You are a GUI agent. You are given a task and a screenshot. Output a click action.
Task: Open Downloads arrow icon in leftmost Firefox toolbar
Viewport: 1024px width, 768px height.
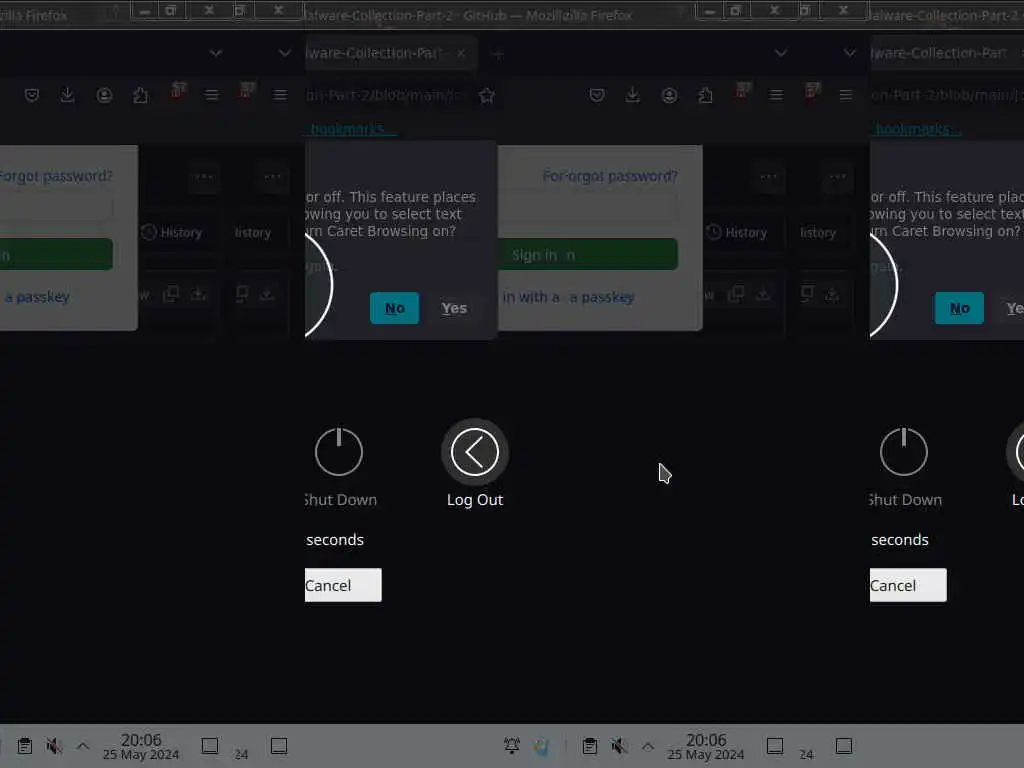pyautogui.click(x=67, y=95)
